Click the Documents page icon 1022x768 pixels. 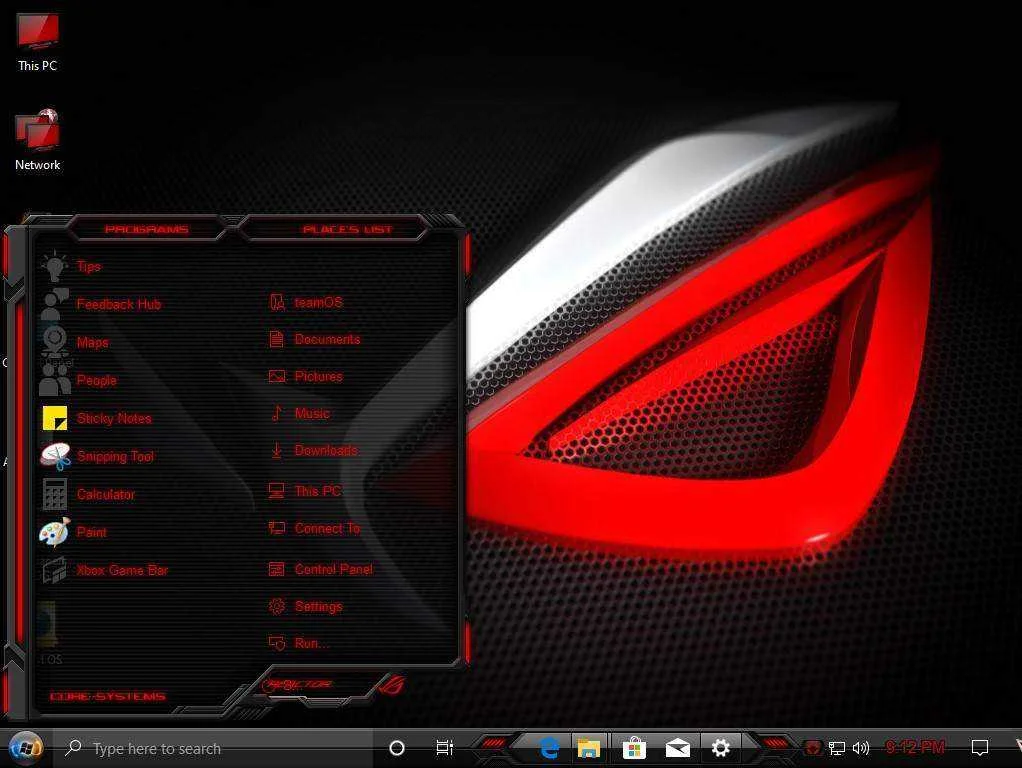coord(277,339)
